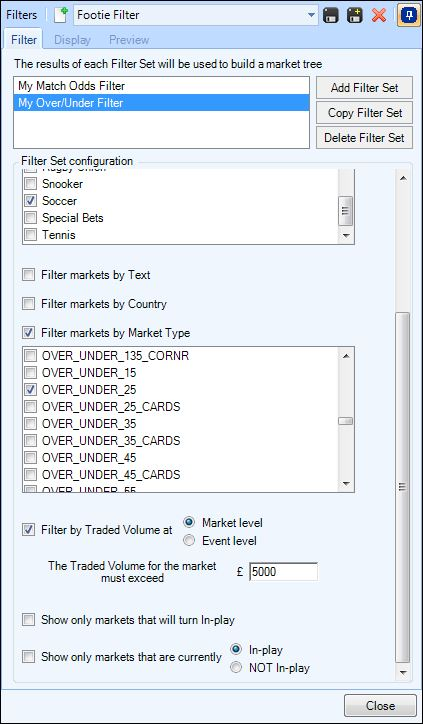
Task: Click the Add Filter Set button
Action: point(364,88)
